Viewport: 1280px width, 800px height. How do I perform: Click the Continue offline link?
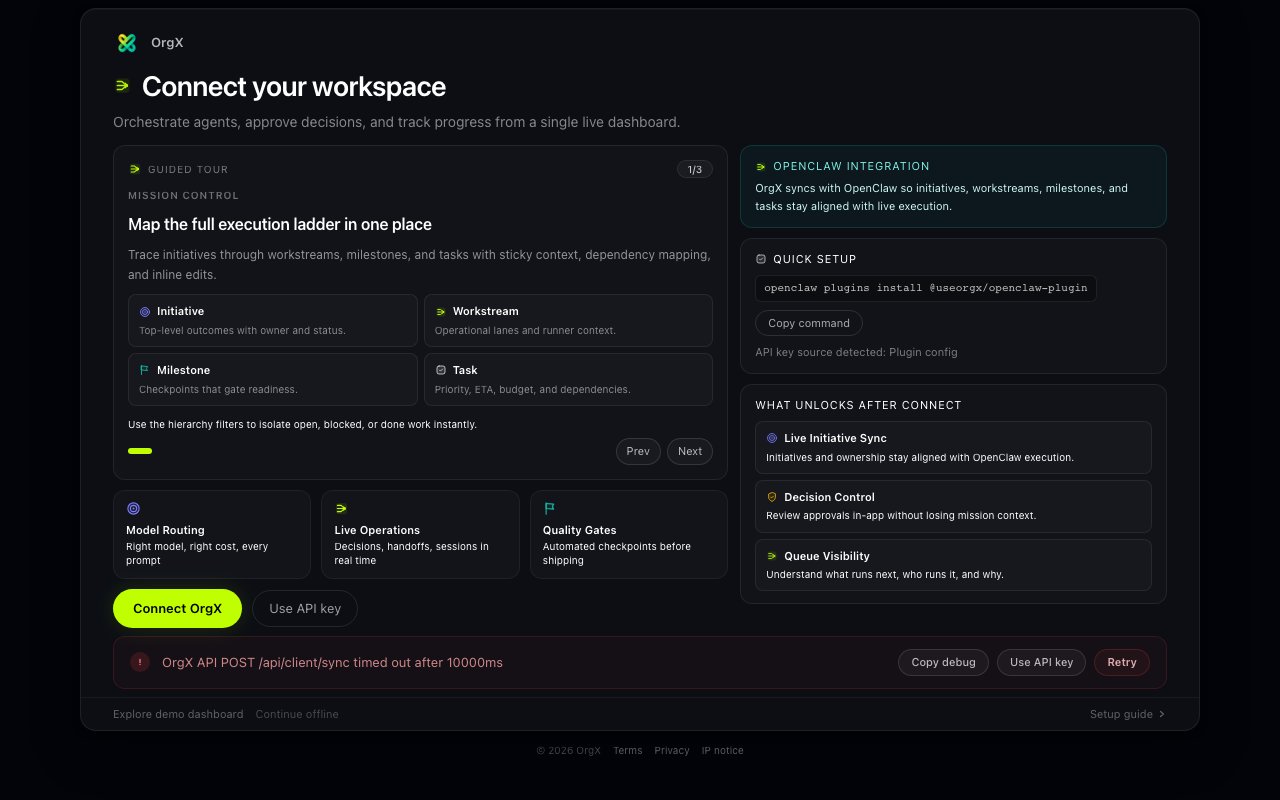297,714
